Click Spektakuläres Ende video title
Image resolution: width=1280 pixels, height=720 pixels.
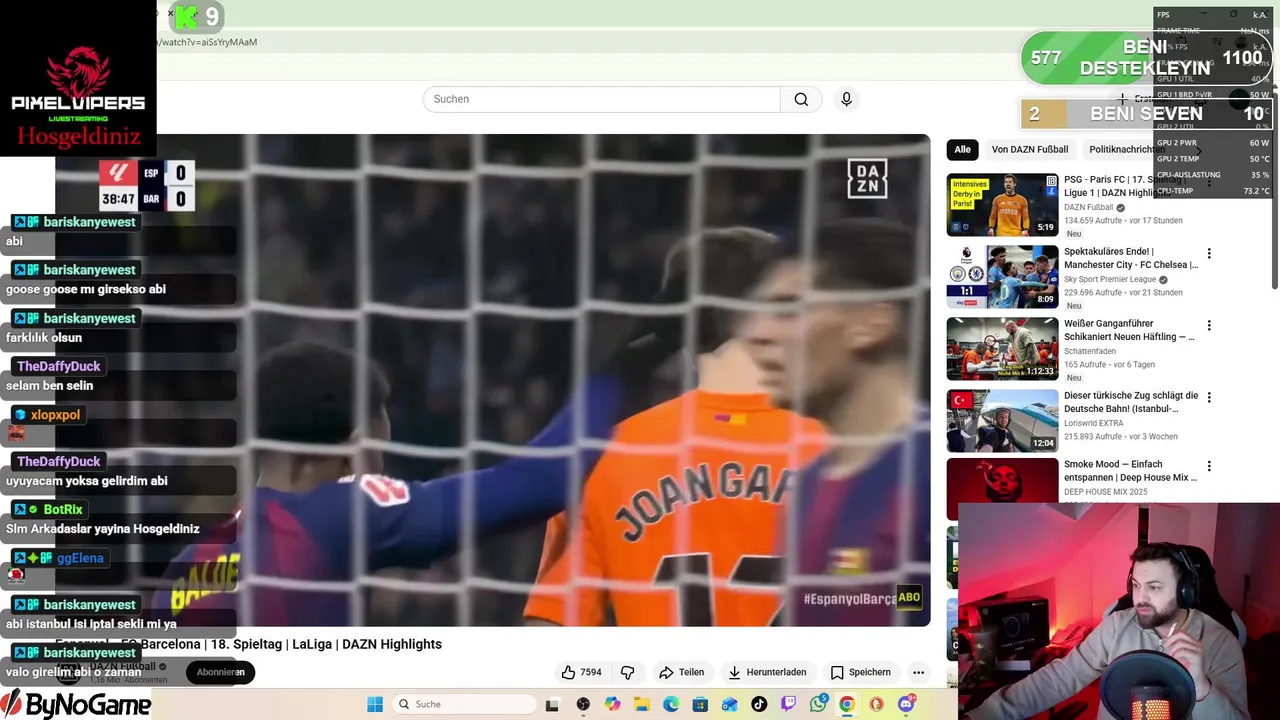[x=1130, y=258]
